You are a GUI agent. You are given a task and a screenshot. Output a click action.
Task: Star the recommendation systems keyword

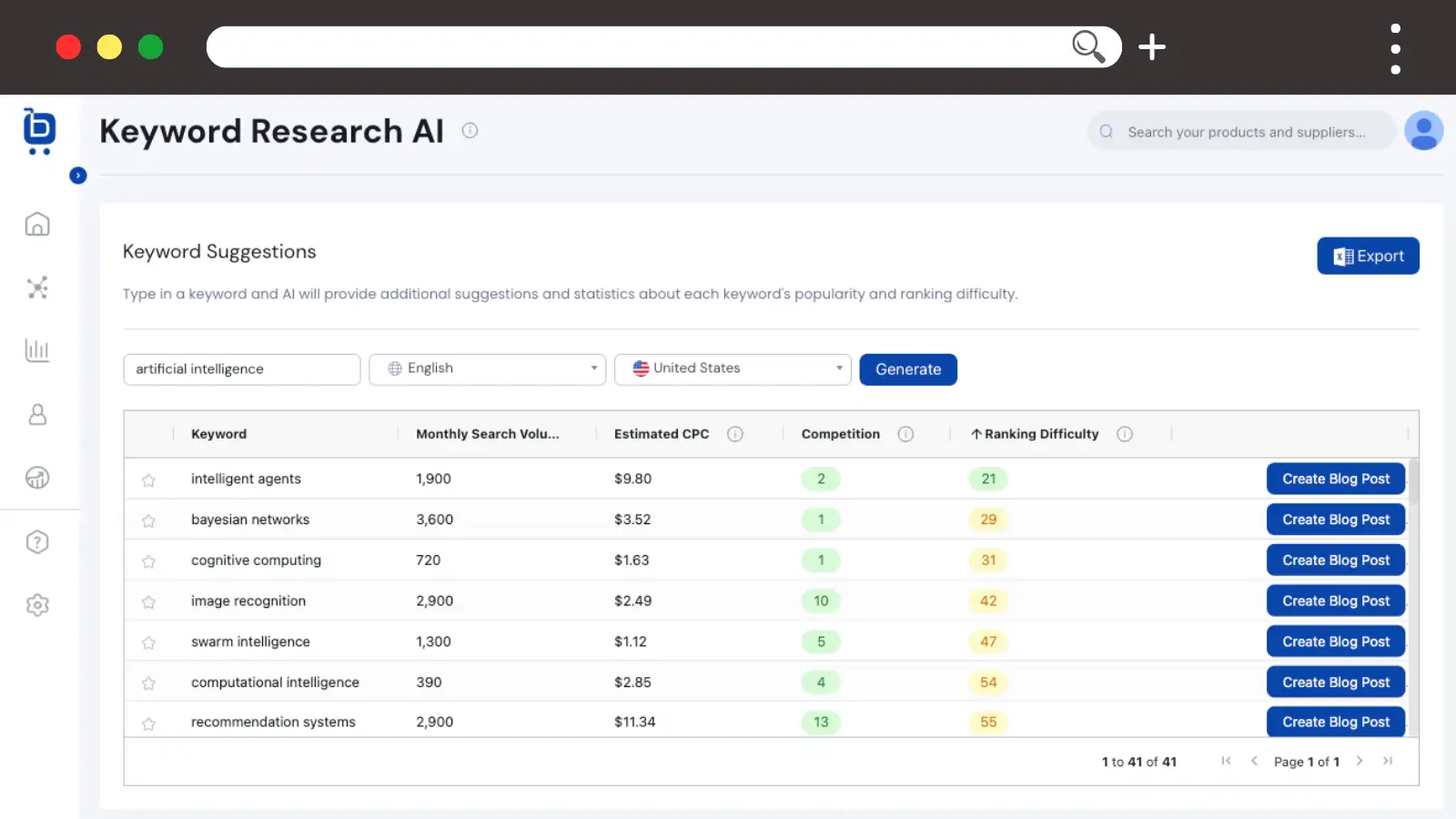(x=148, y=724)
